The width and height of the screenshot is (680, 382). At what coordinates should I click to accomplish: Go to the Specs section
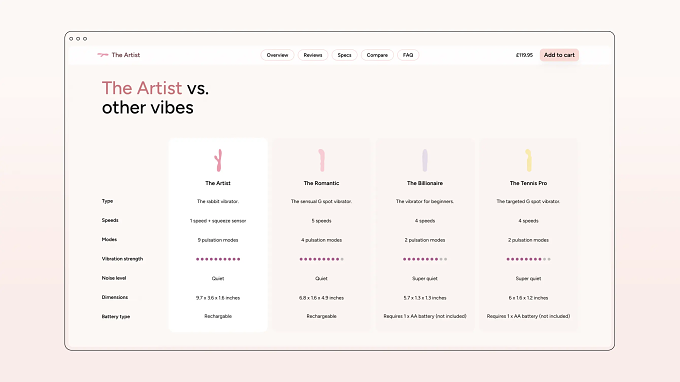pos(344,55)
